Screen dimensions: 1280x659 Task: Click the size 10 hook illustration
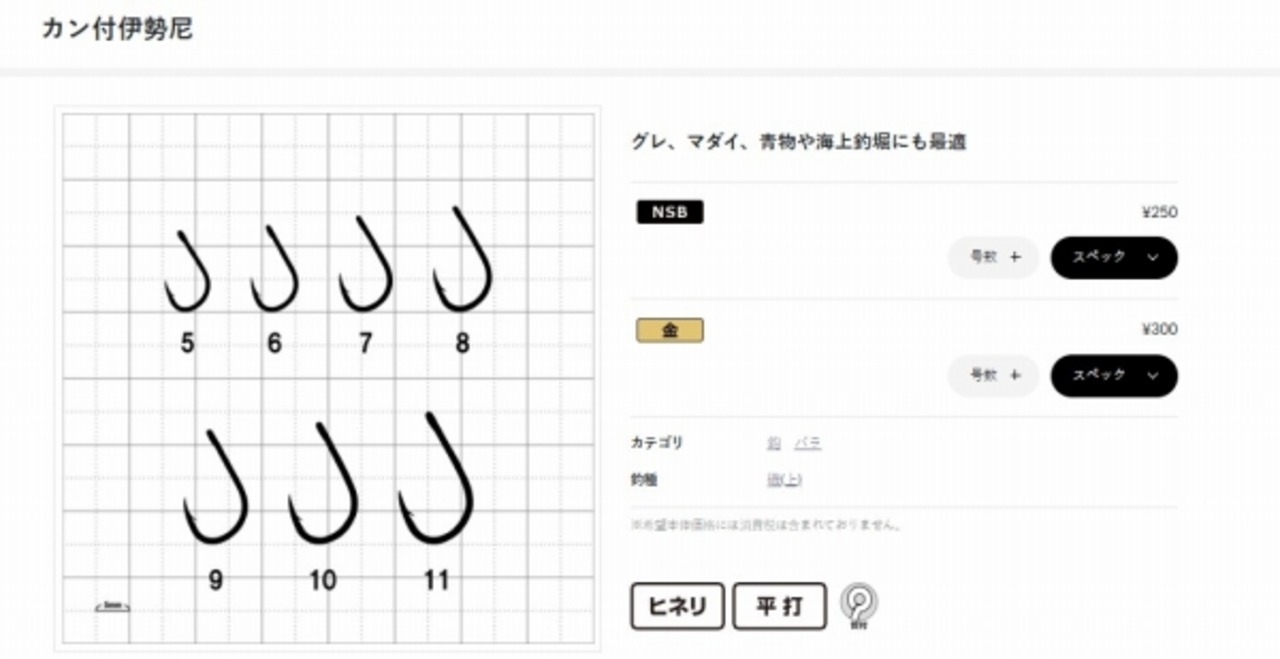pyautogui.click(x=322, y=483)
